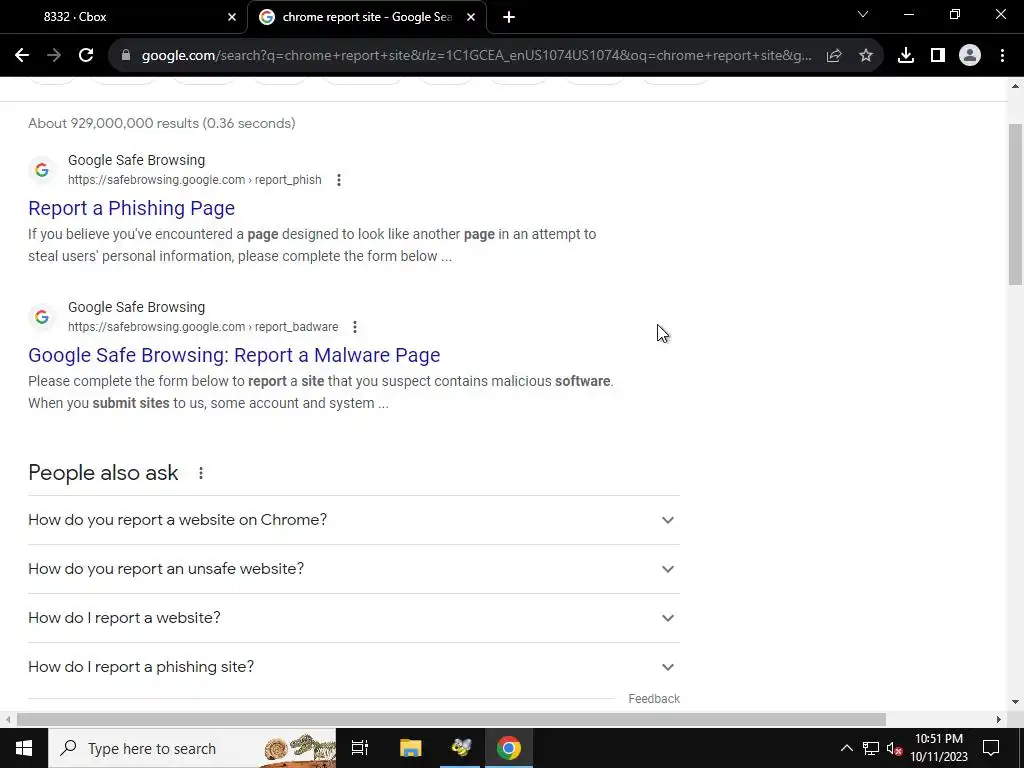Open Chrome downloads
Screen dimensions: 1024x768
(905, 56)
